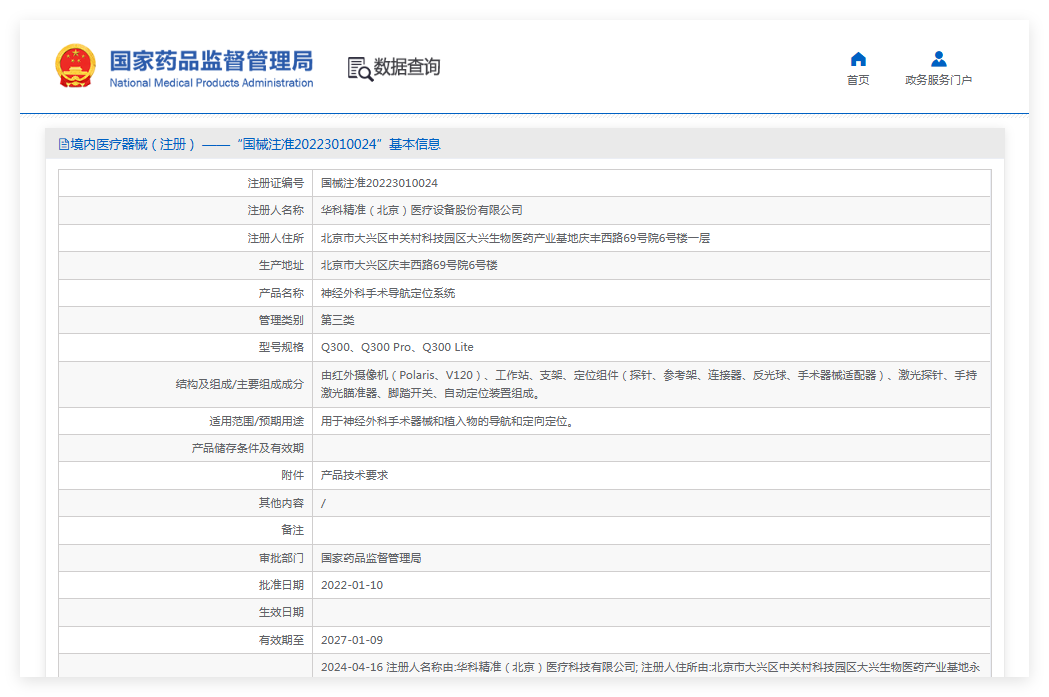Select 国家药品监督管理局 in approval department row

coord(371,558)
